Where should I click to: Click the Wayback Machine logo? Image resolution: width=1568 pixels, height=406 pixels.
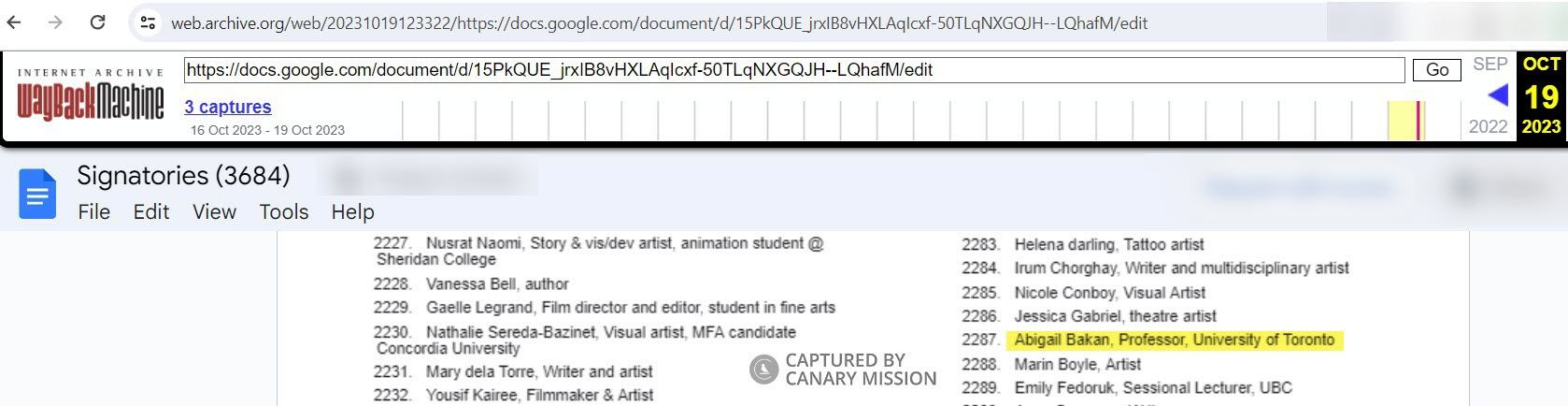point(91,96)
